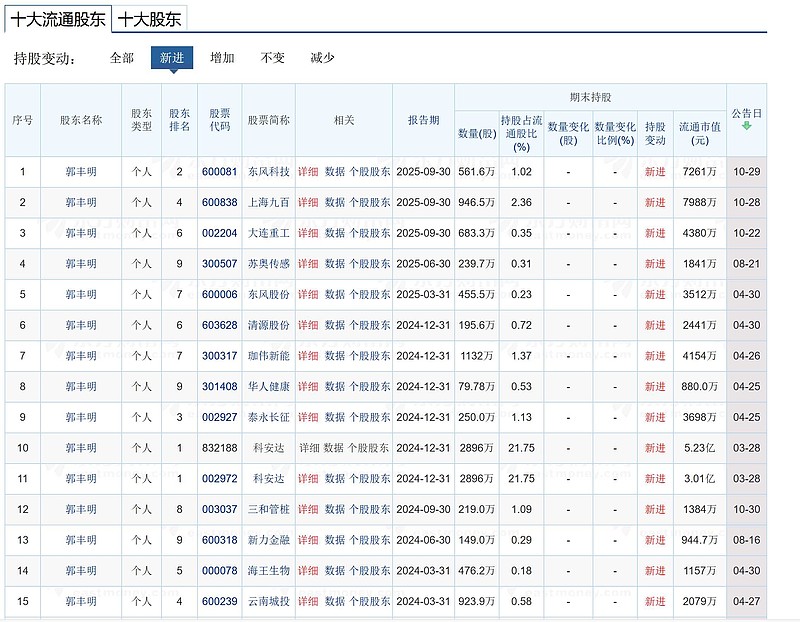Click 详细 link in 云南城投 row
The width and height of the screenshot is (800, 622).
point(308,601)
